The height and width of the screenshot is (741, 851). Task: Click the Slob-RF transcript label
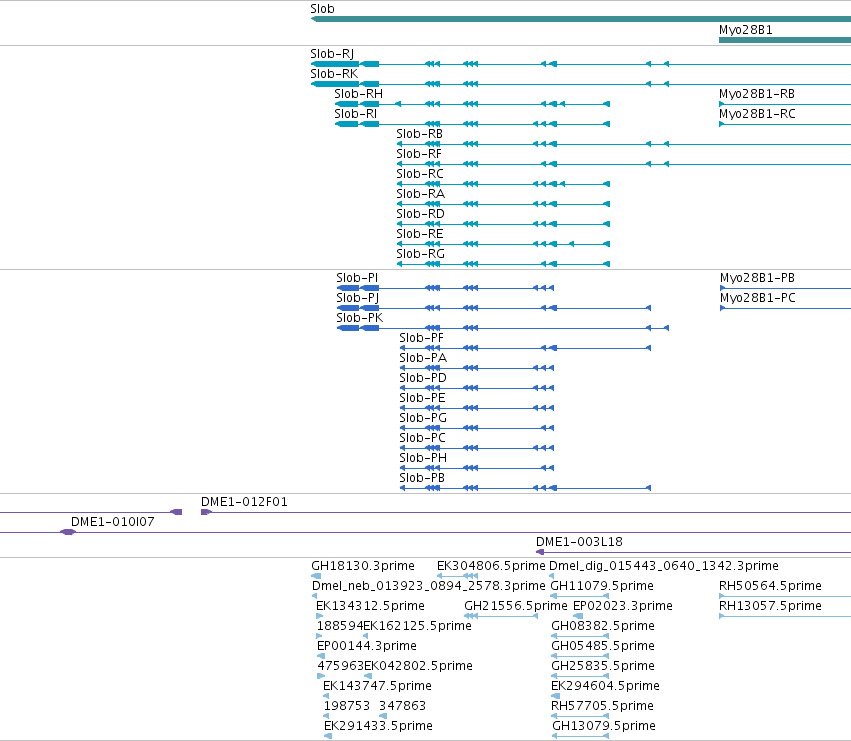pyautogui.click(x=419, y=154)
